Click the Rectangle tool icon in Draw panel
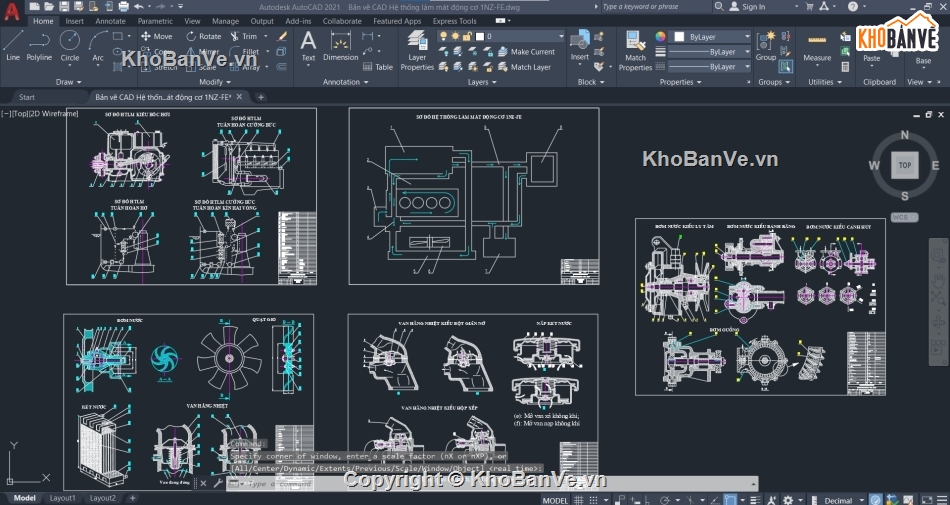The width and height of the screenshot is (950, 505). (118, 36)
